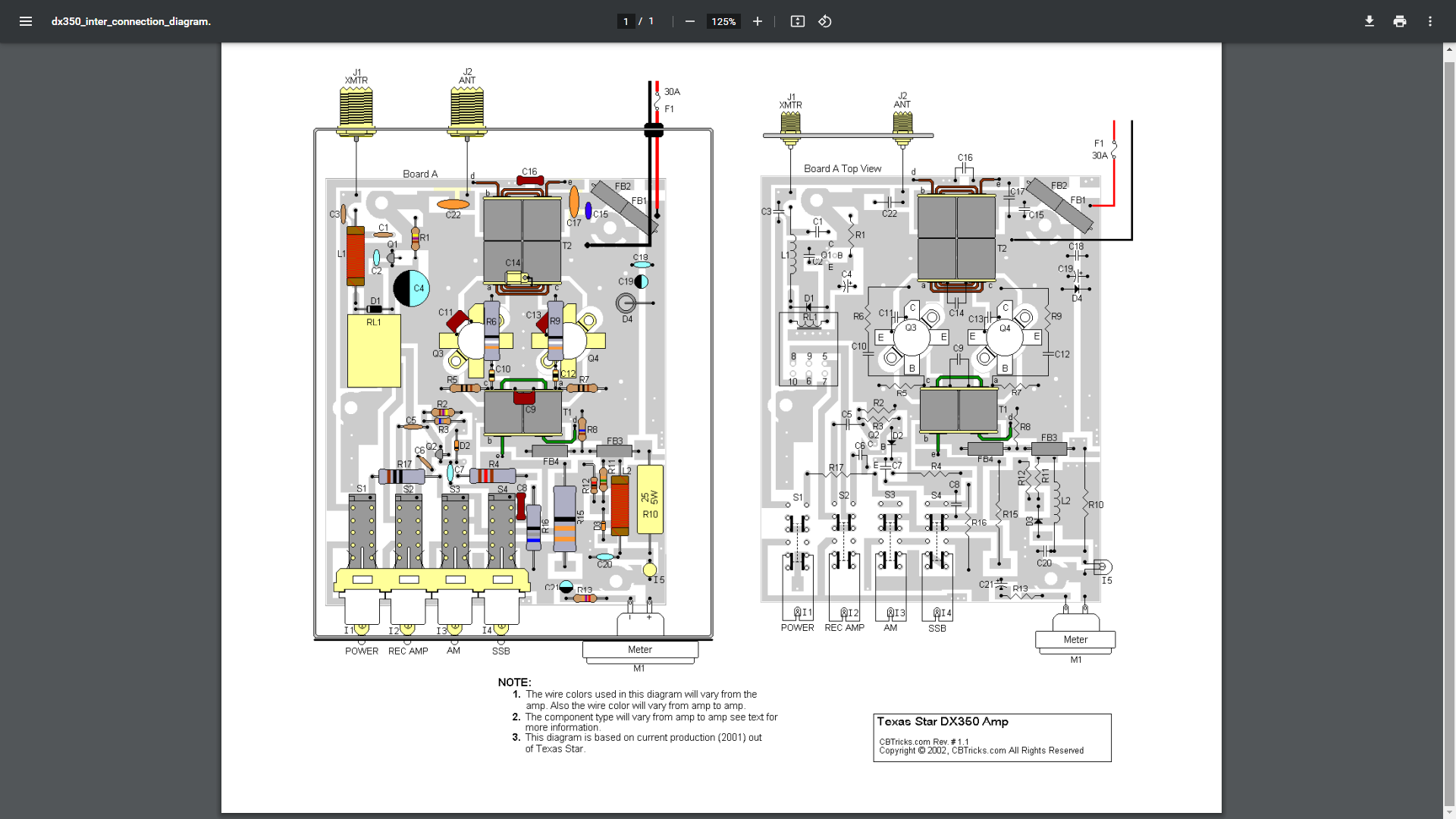The height and width of the screenshot is (819, 1456).
Task: Click the scrollbar up arrow
Action: (1449, 50)
